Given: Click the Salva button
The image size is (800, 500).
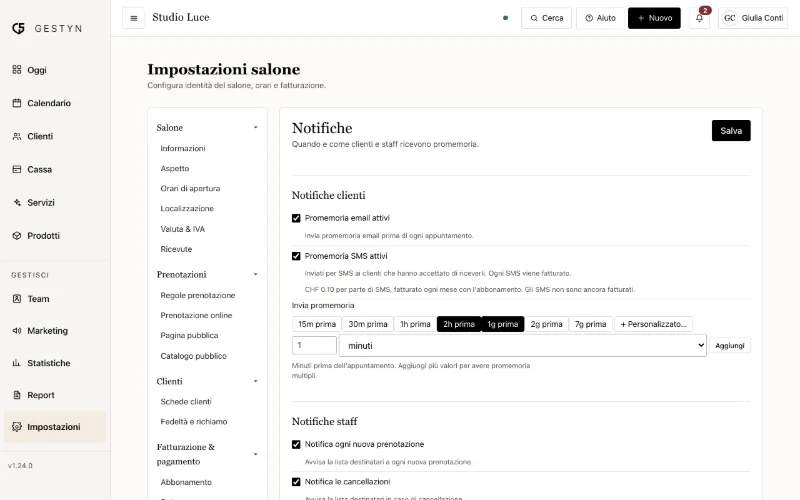Looking at the screenshot, I should [x=731, y=131].
